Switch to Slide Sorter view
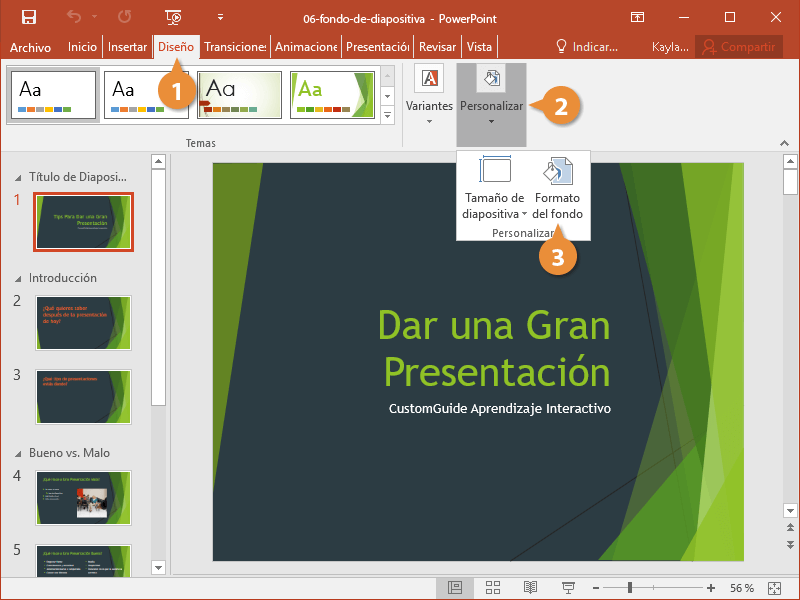This screenshot has height=600, width=800. pos(492,587)
